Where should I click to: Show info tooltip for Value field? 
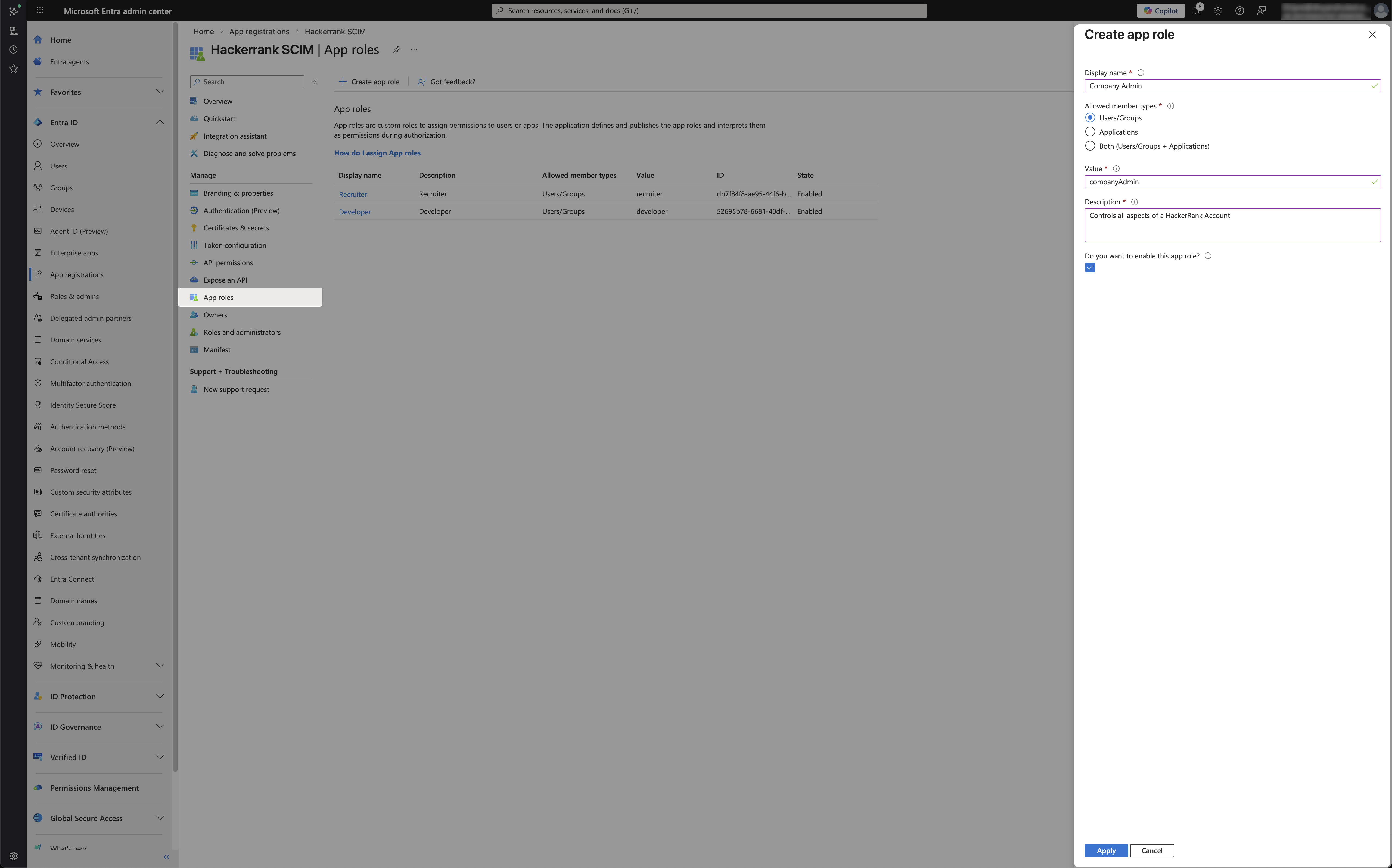pyautogui.click(x=1116, y=169)
